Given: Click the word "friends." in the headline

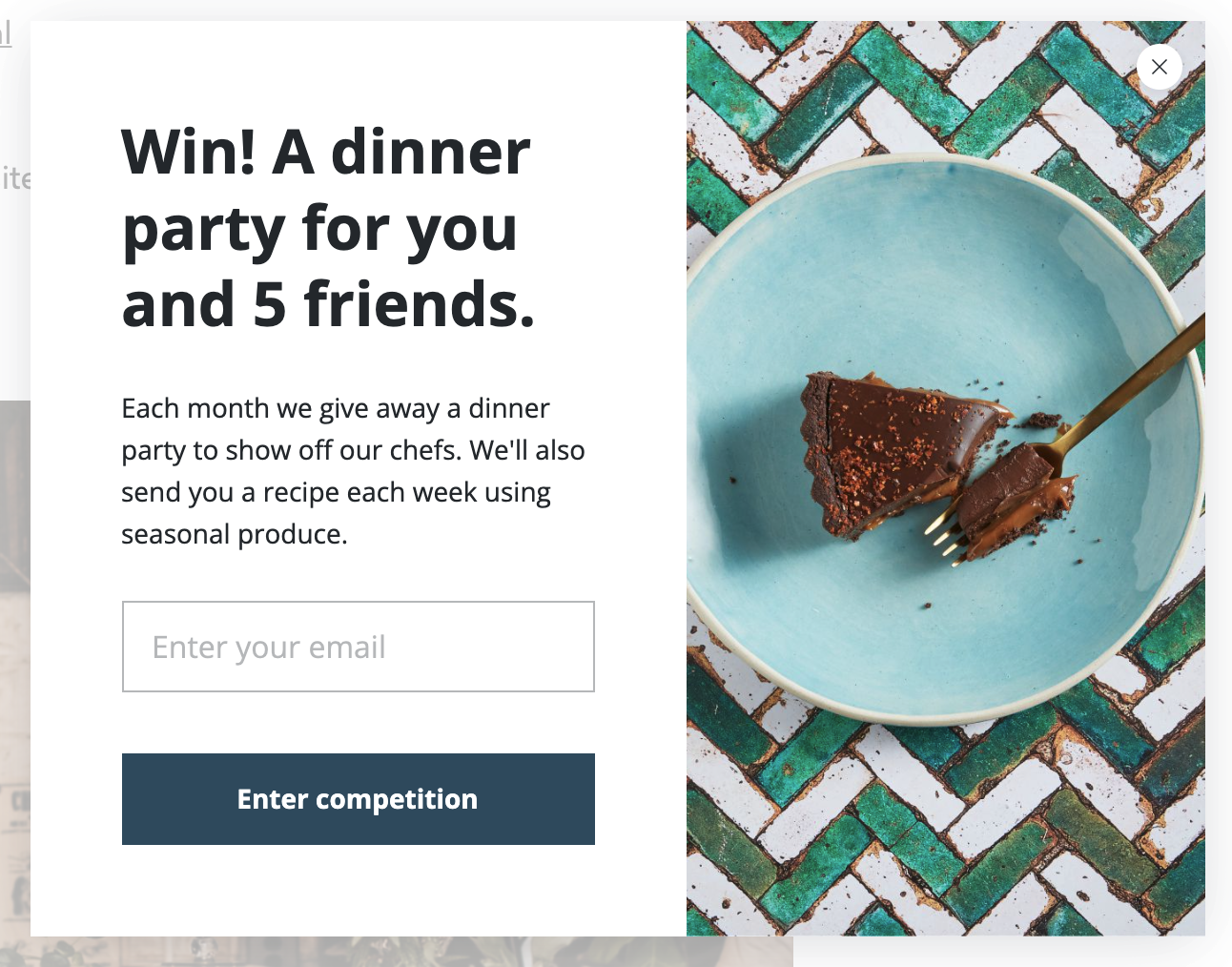Looking at the screenshot, I should [420, 305].
